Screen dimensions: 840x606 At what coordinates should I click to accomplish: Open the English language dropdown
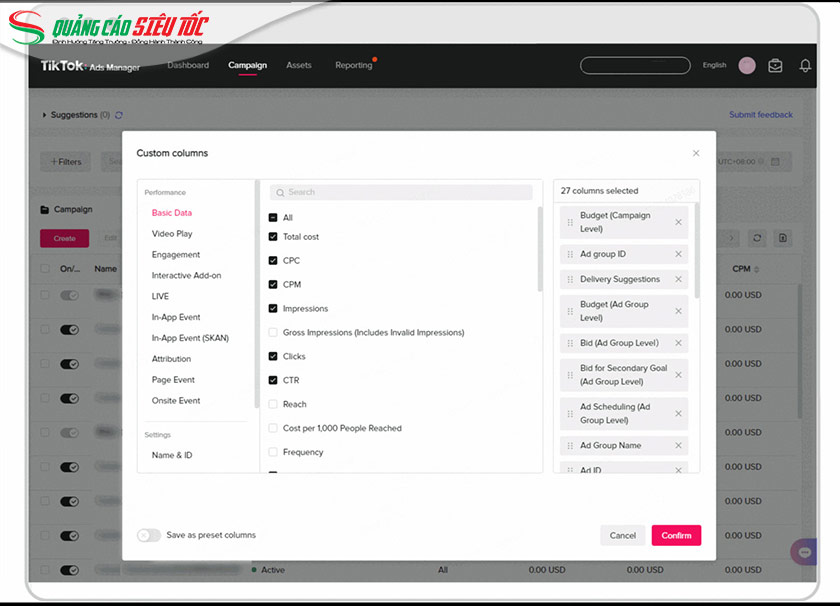coord(714,66)
